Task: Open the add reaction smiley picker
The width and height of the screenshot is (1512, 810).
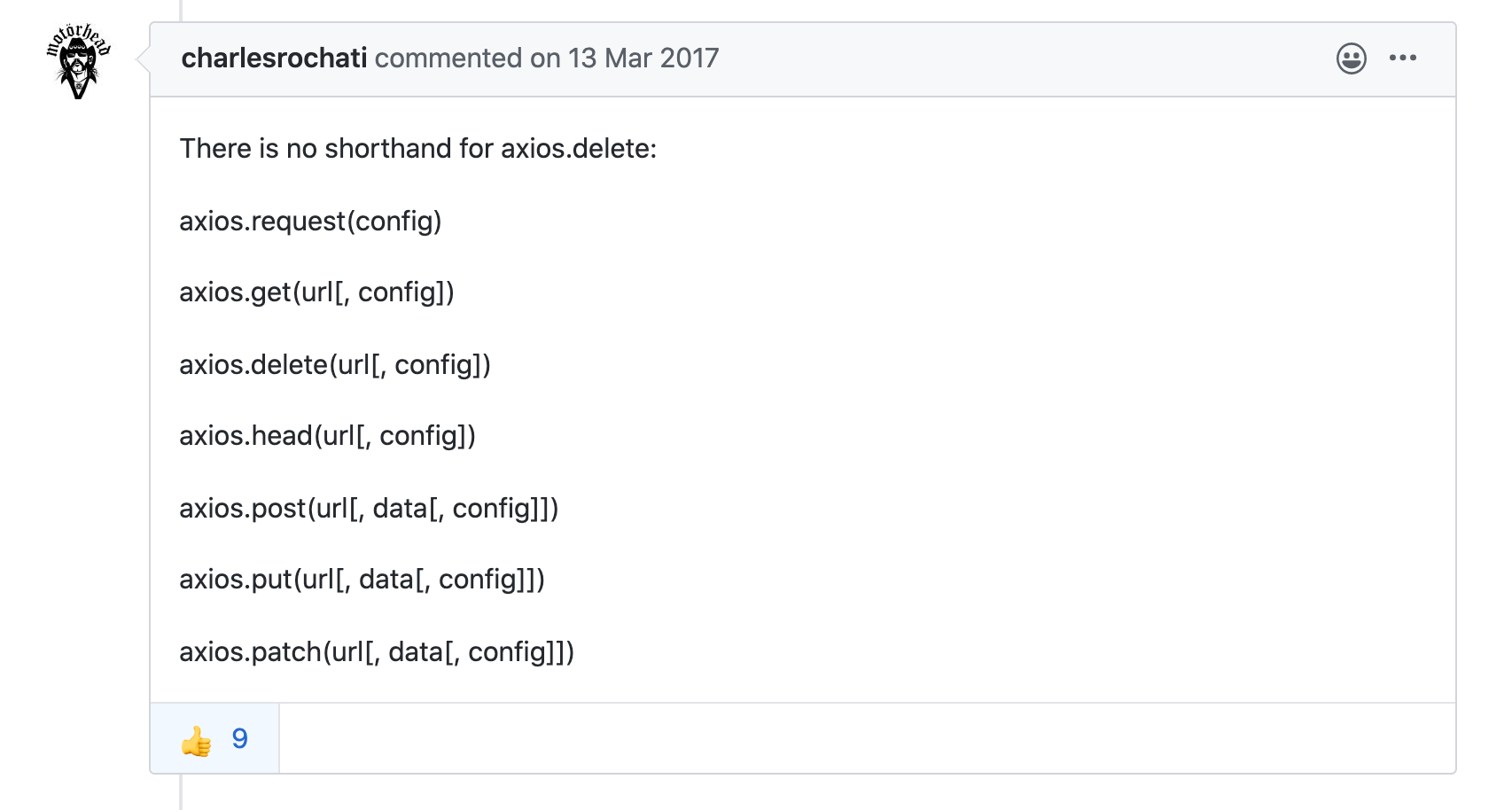Action: pos(1351,58)
